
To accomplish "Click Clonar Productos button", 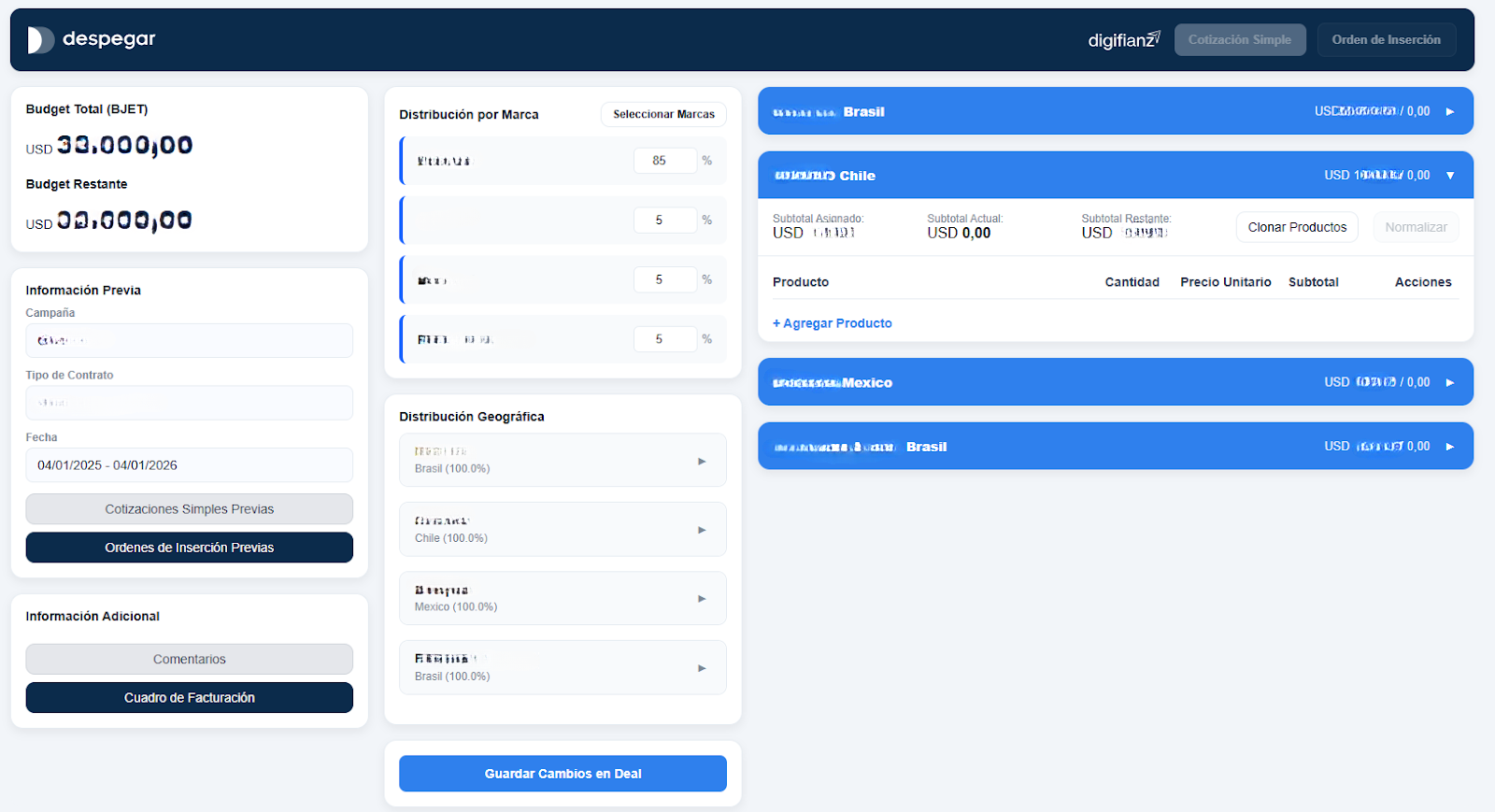I will [1297, 227].
